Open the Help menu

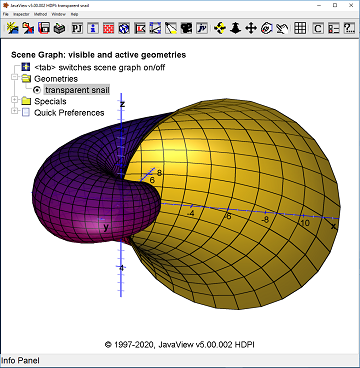[x=74, y=14]
